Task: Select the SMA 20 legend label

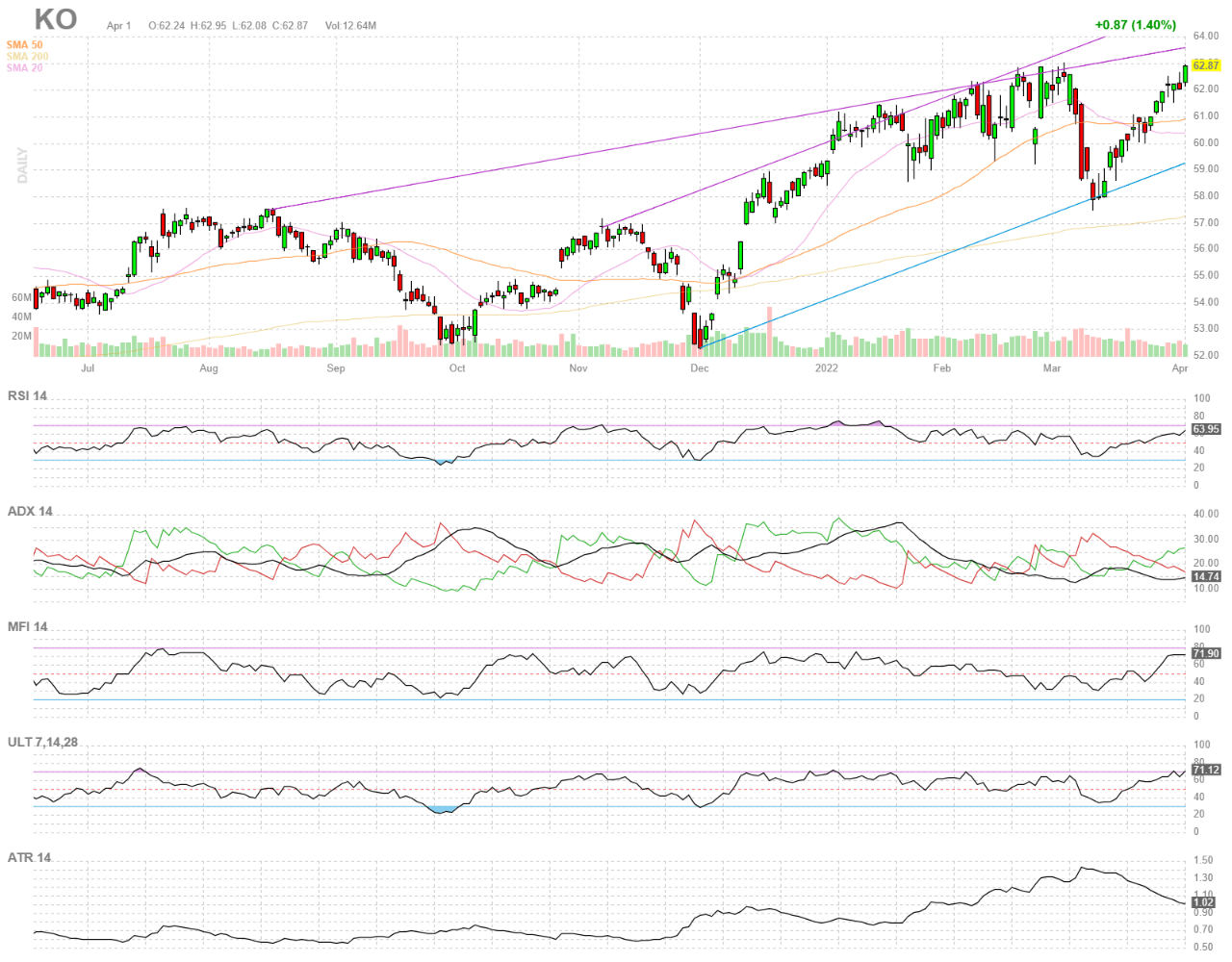Action: 25,68
